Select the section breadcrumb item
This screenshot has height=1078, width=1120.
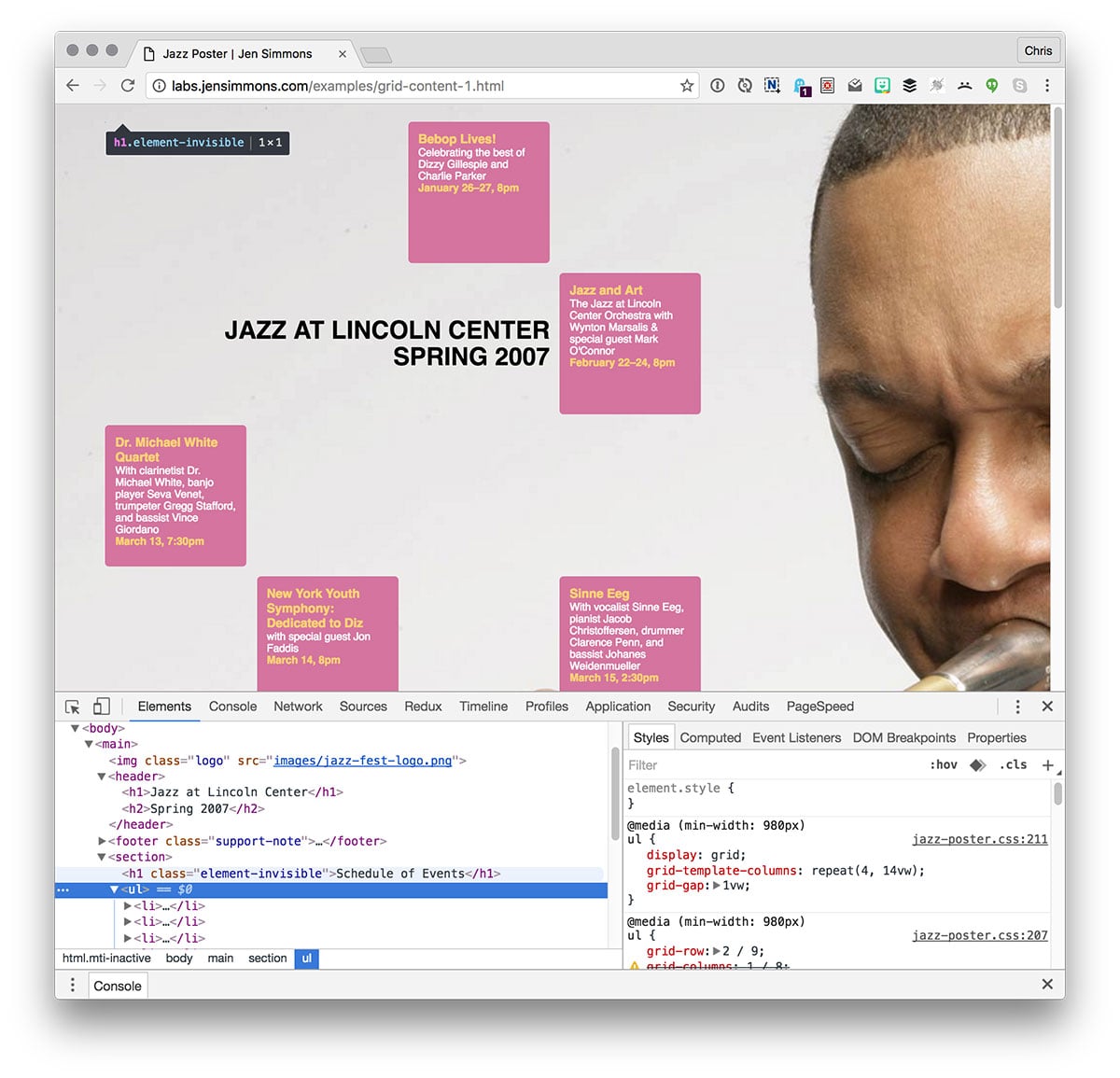[x=267, y=959]
